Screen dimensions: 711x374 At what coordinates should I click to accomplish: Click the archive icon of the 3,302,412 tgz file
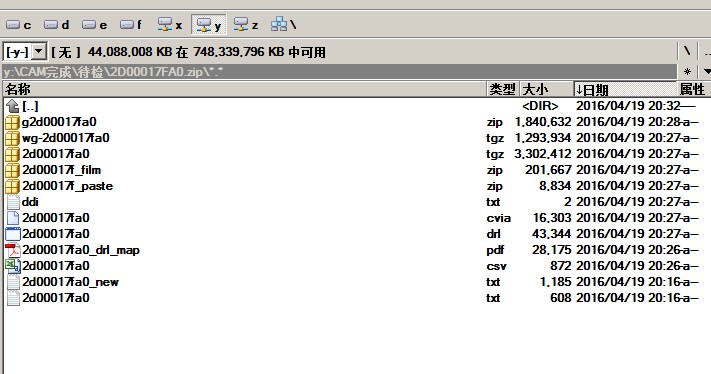click(13, 154)
